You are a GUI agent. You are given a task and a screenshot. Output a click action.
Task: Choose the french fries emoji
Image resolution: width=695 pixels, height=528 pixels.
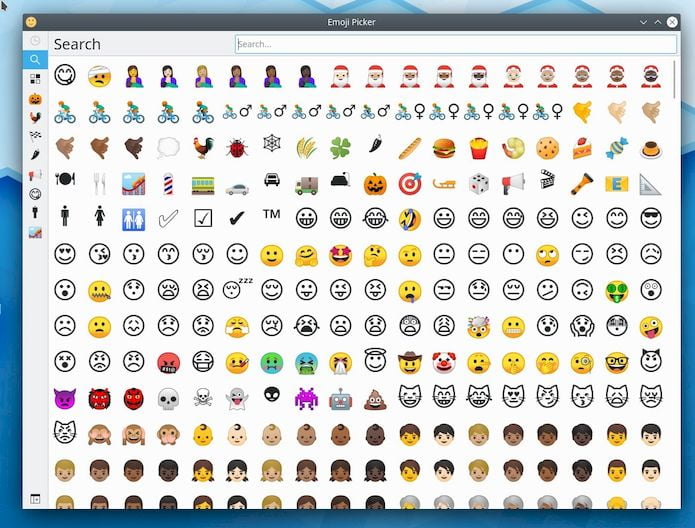[479, 148]
